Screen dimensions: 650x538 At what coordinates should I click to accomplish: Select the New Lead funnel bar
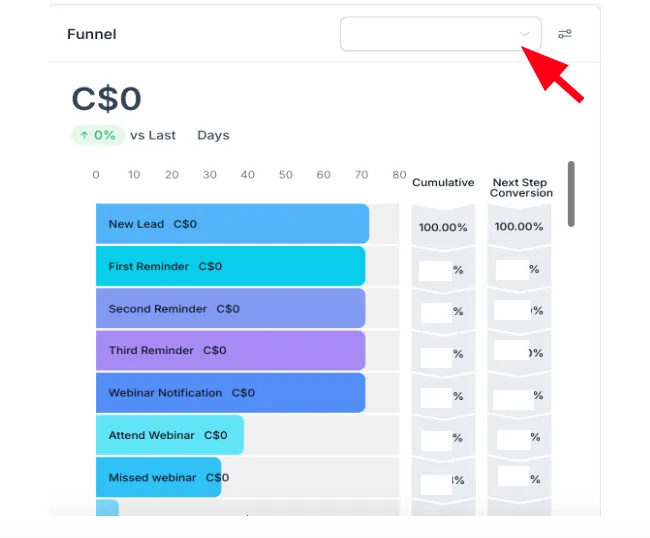[x=232, y=224]
